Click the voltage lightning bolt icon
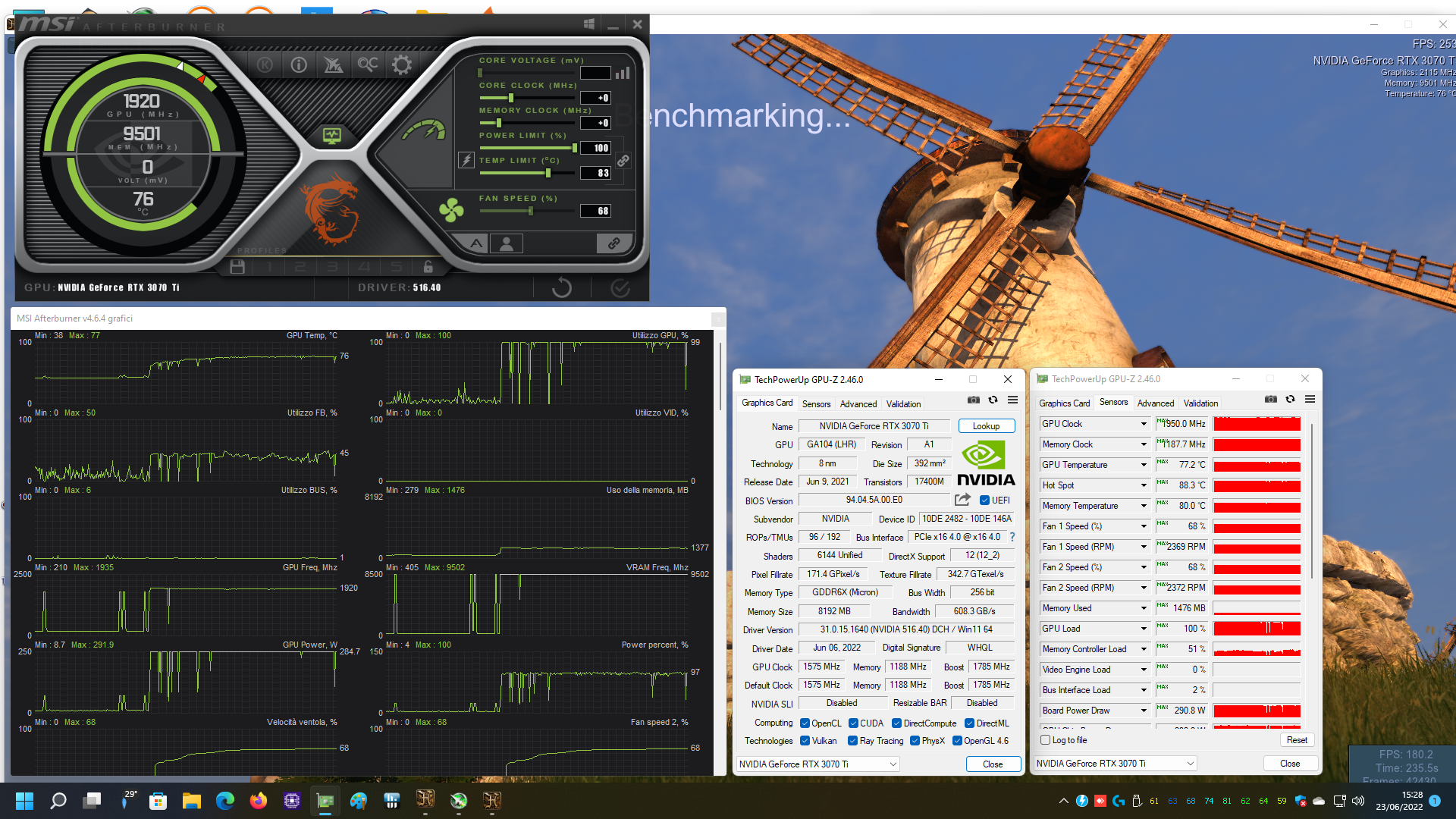This screenshot has width=1456, height=819. click(x=466, y=160)
